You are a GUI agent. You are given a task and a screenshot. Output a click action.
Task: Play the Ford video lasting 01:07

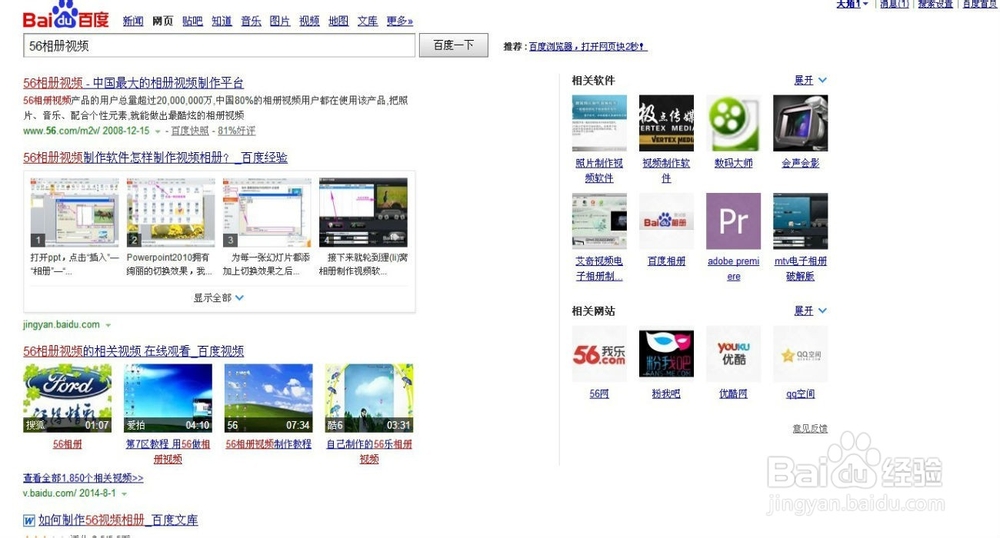[x=67, y=398]
